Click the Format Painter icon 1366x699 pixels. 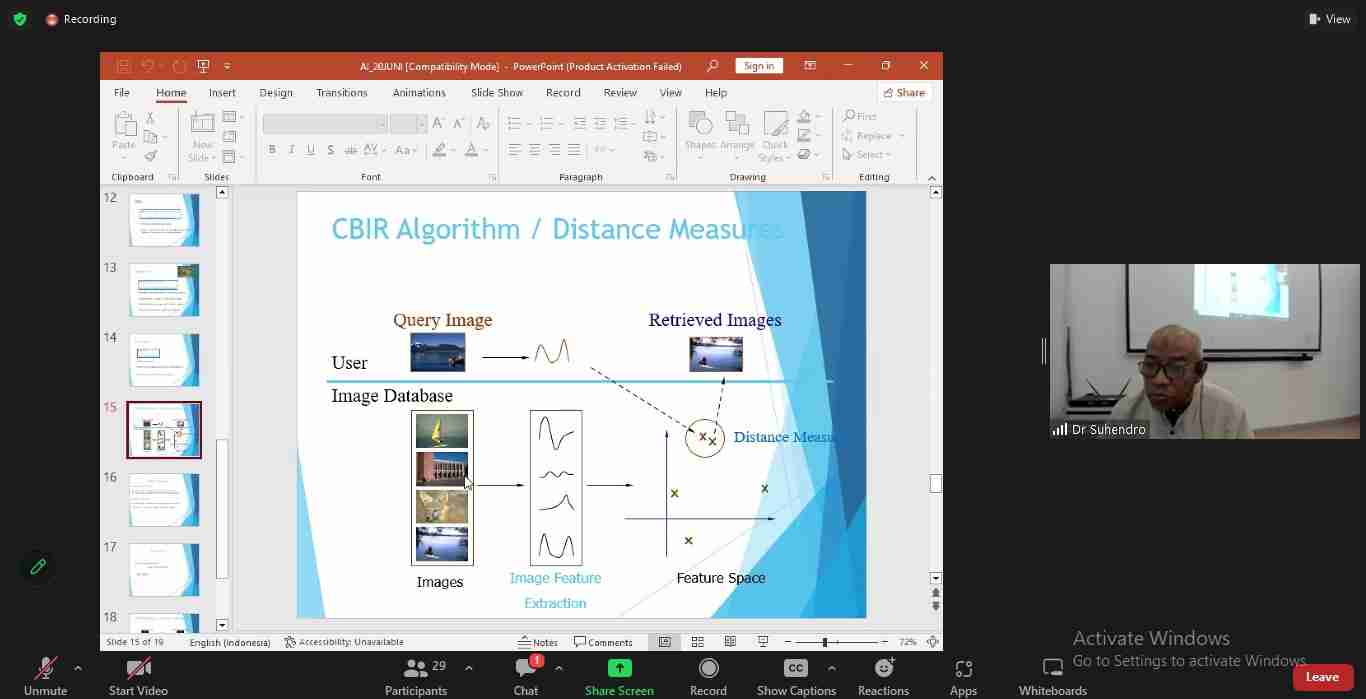click(x=151, y=156)
